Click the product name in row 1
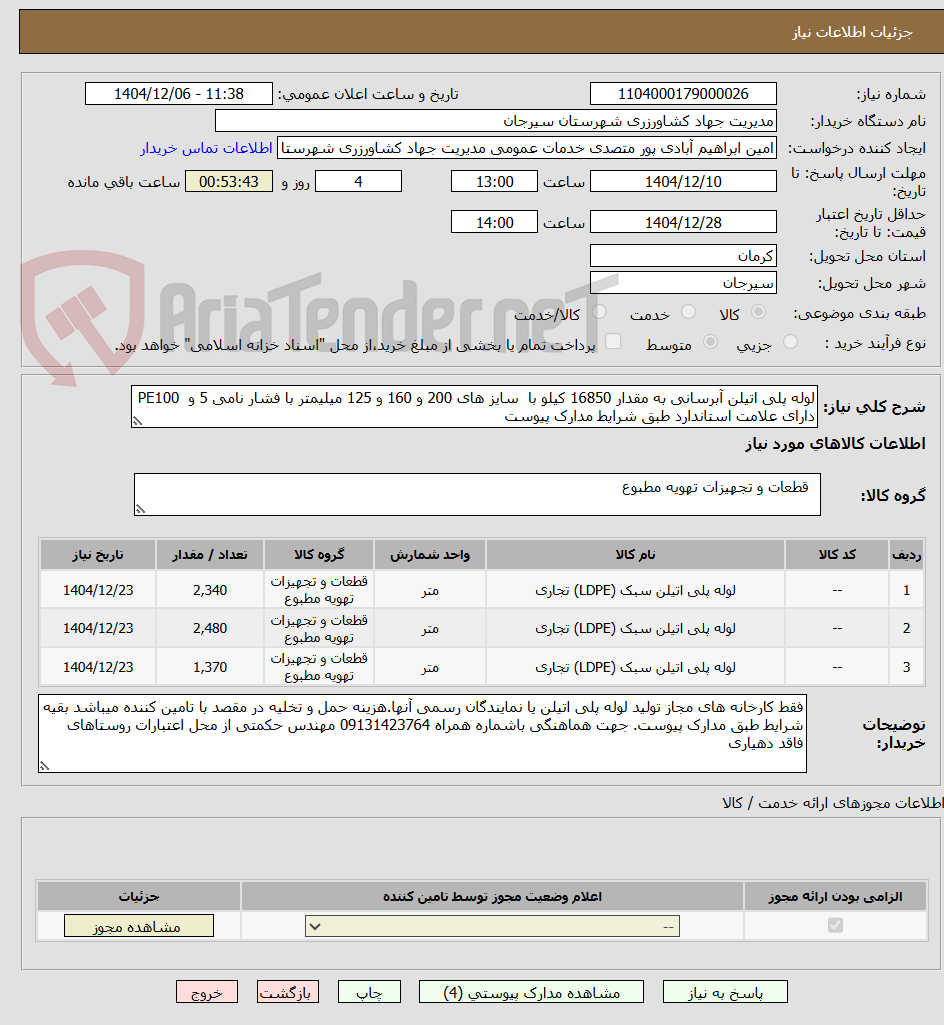This screenshot has height=1025, width=944. coord(635,590)
